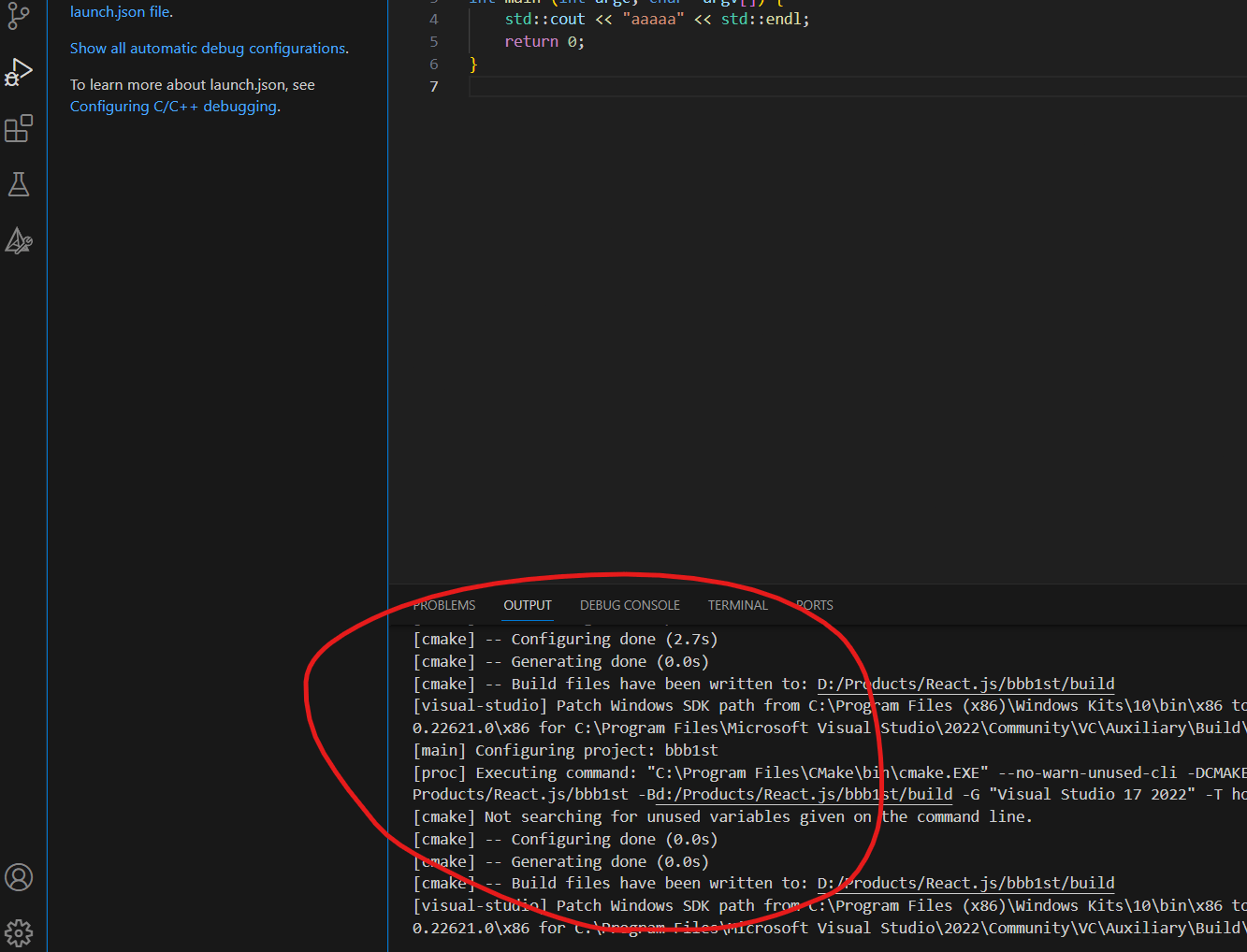This screenshot has width=1247, height=952.
Task: Switch to the TERMINAL panel tab
Action: pos(738,605)
